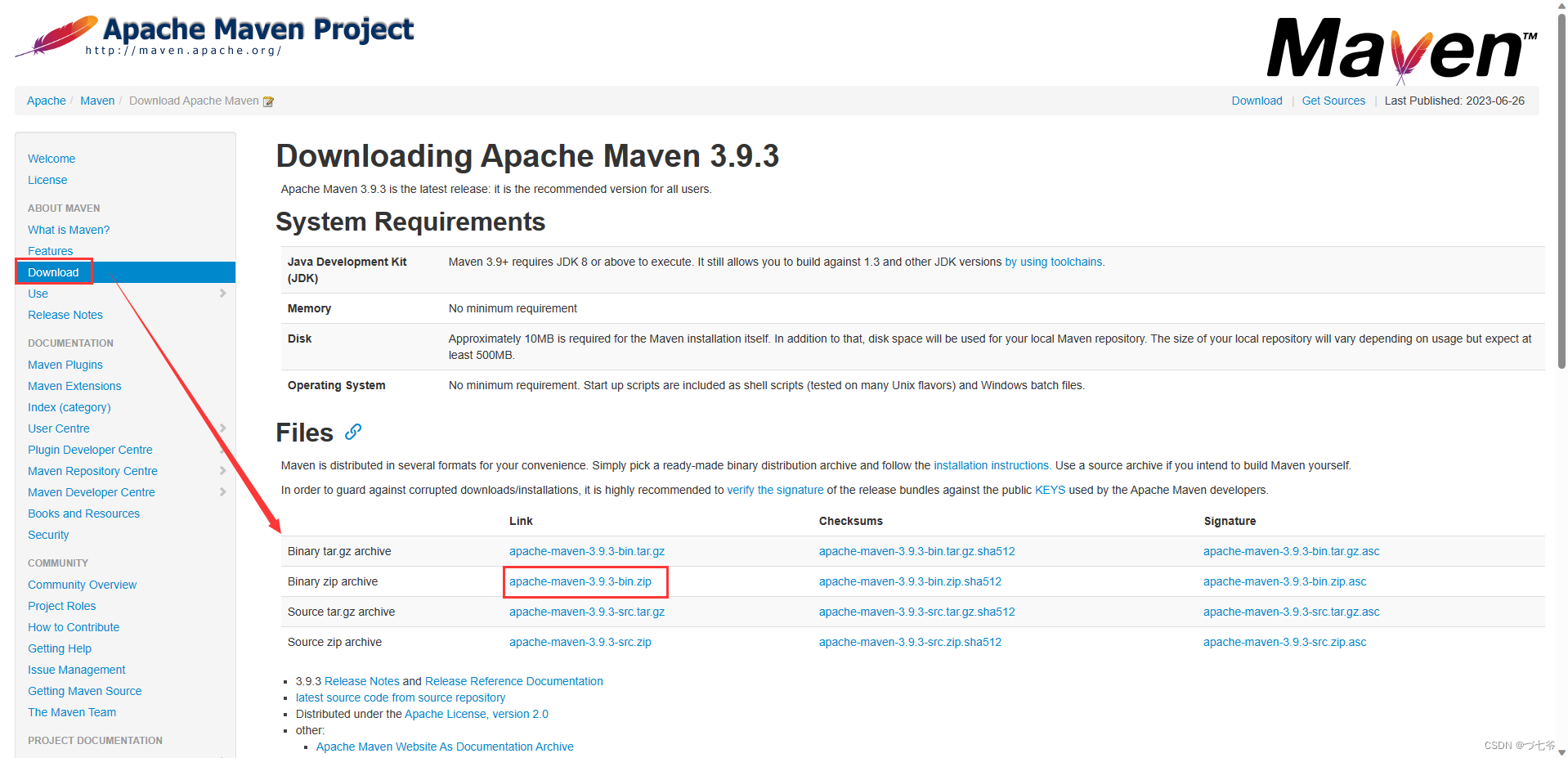Open apache-maven-3.9.3-bin.zip.asc signature
The height and width of the screenshot is (758, 1568).
(x=1285, y=581)
